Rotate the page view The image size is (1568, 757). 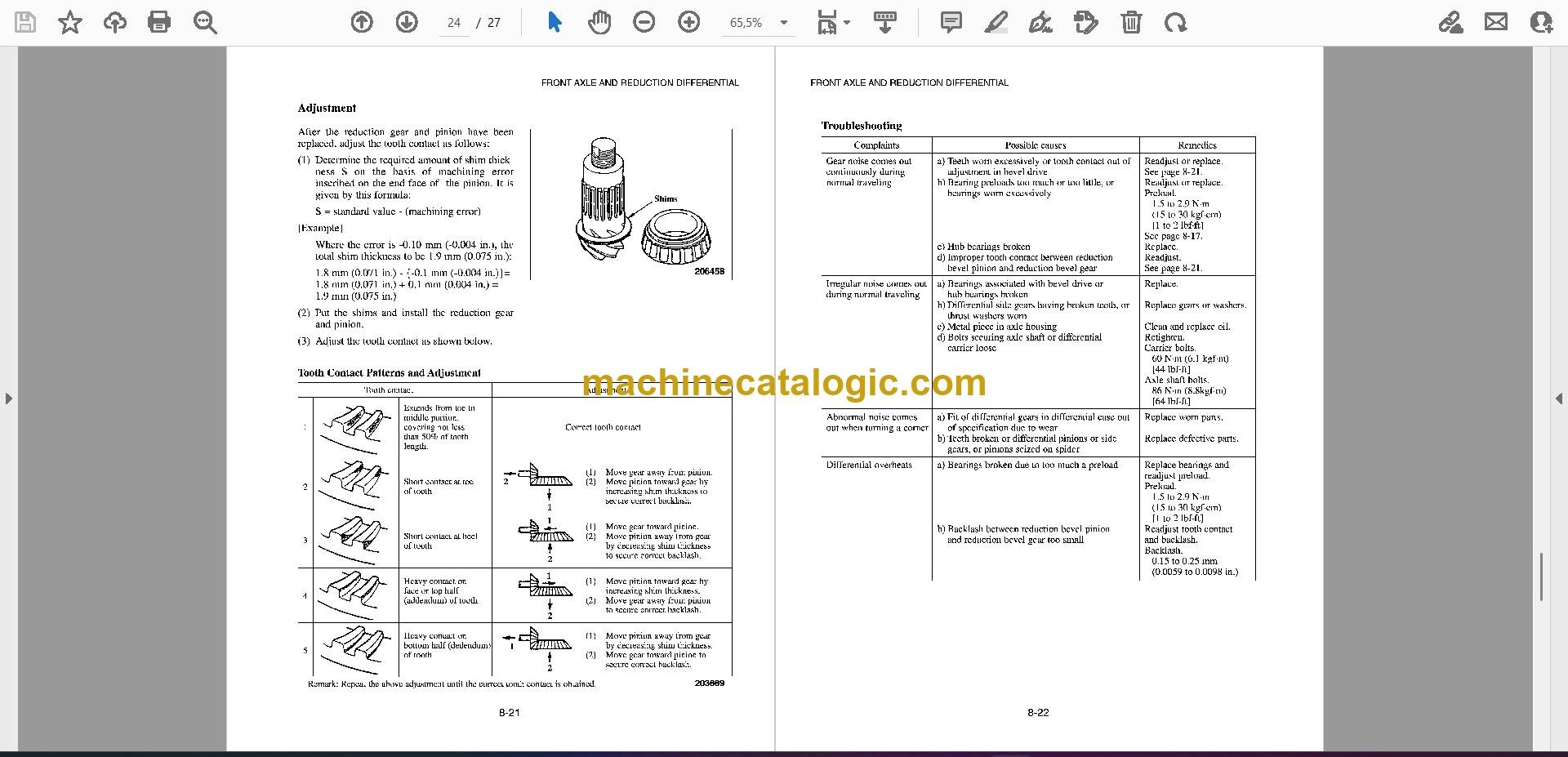pos(1176,23)
